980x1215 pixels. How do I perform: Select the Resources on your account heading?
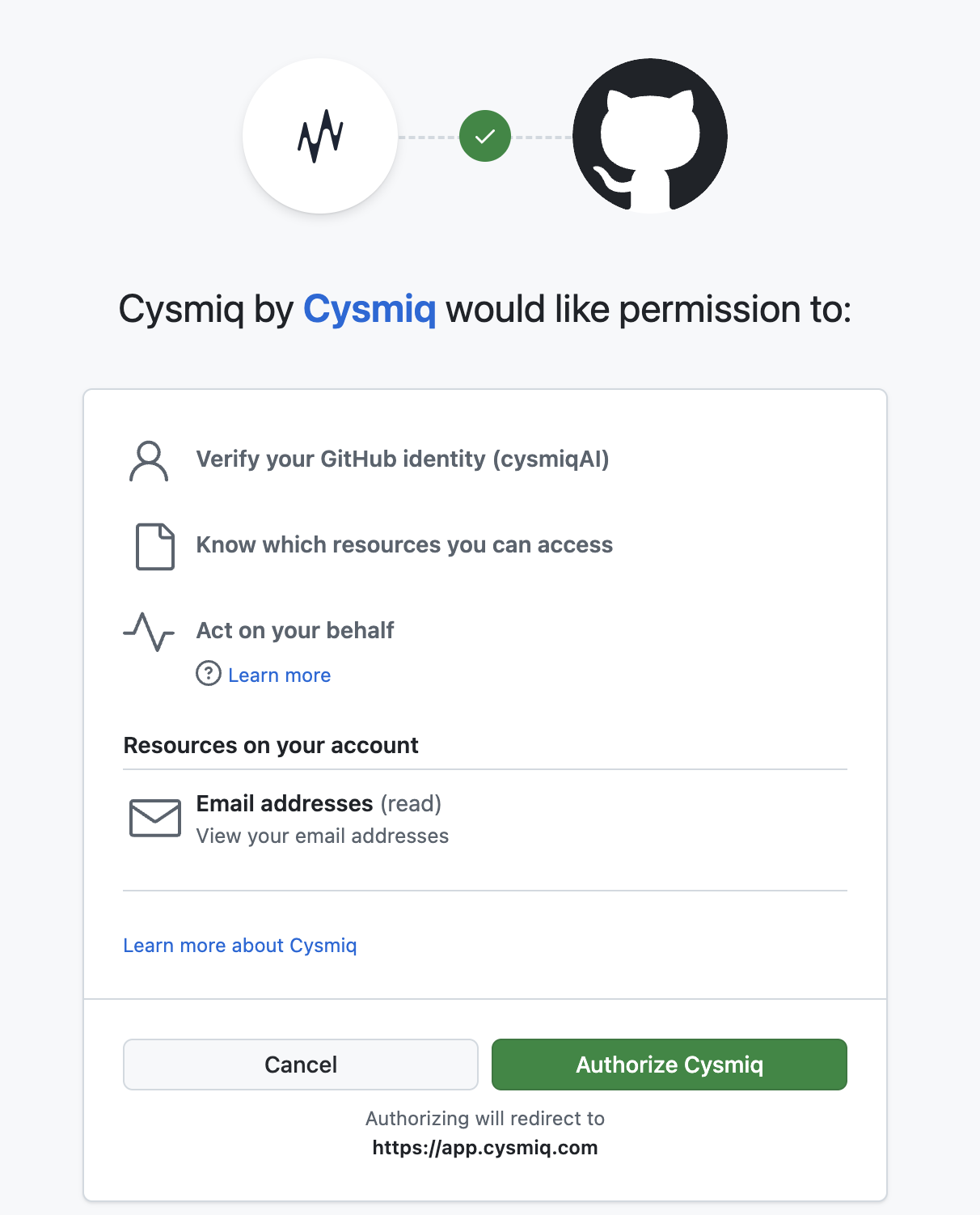(x=270, y=745)
